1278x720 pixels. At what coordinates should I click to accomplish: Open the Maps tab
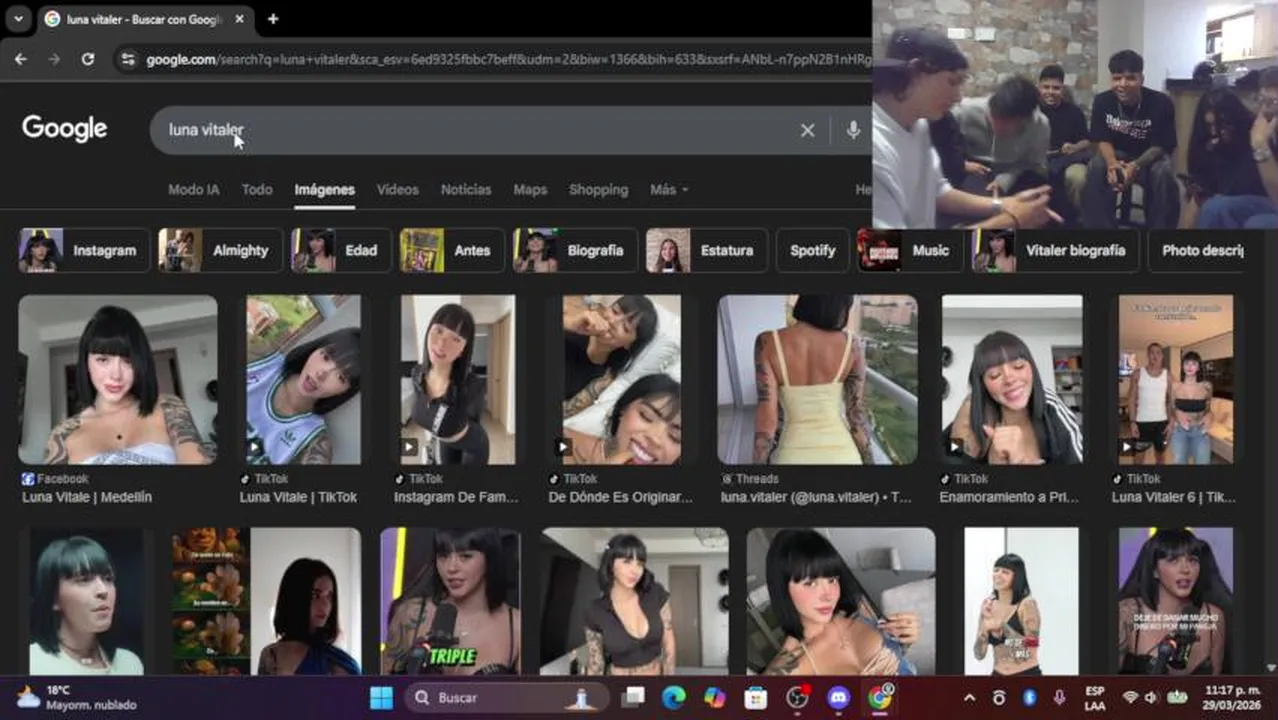click(530, 189)
